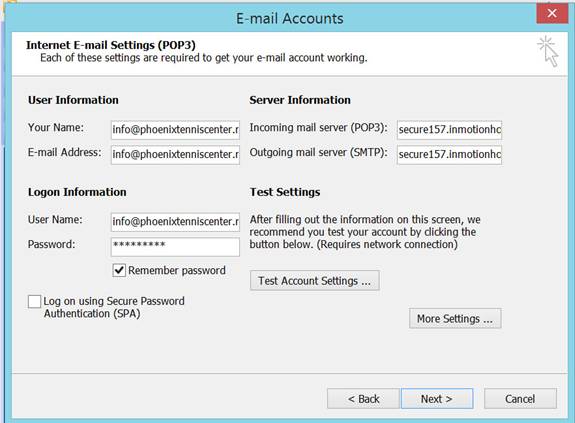575x423 pixels.
Task: Click the Test Settings description paragraph
Action: pos(365,232)
